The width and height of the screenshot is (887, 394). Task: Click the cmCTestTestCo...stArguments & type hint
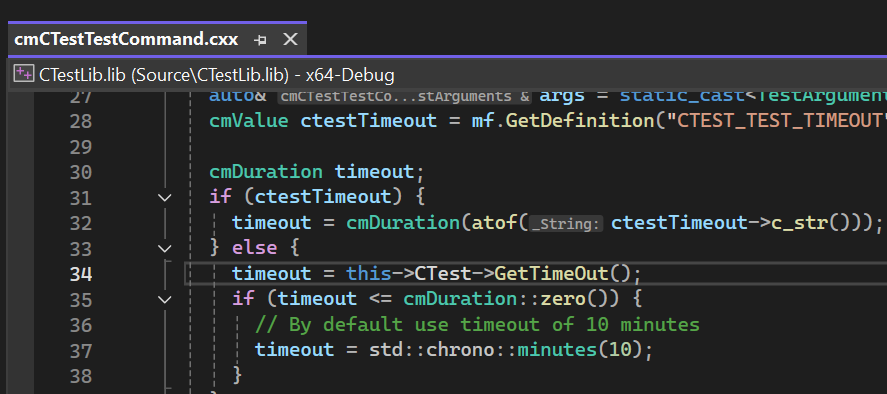pos(404,97)
